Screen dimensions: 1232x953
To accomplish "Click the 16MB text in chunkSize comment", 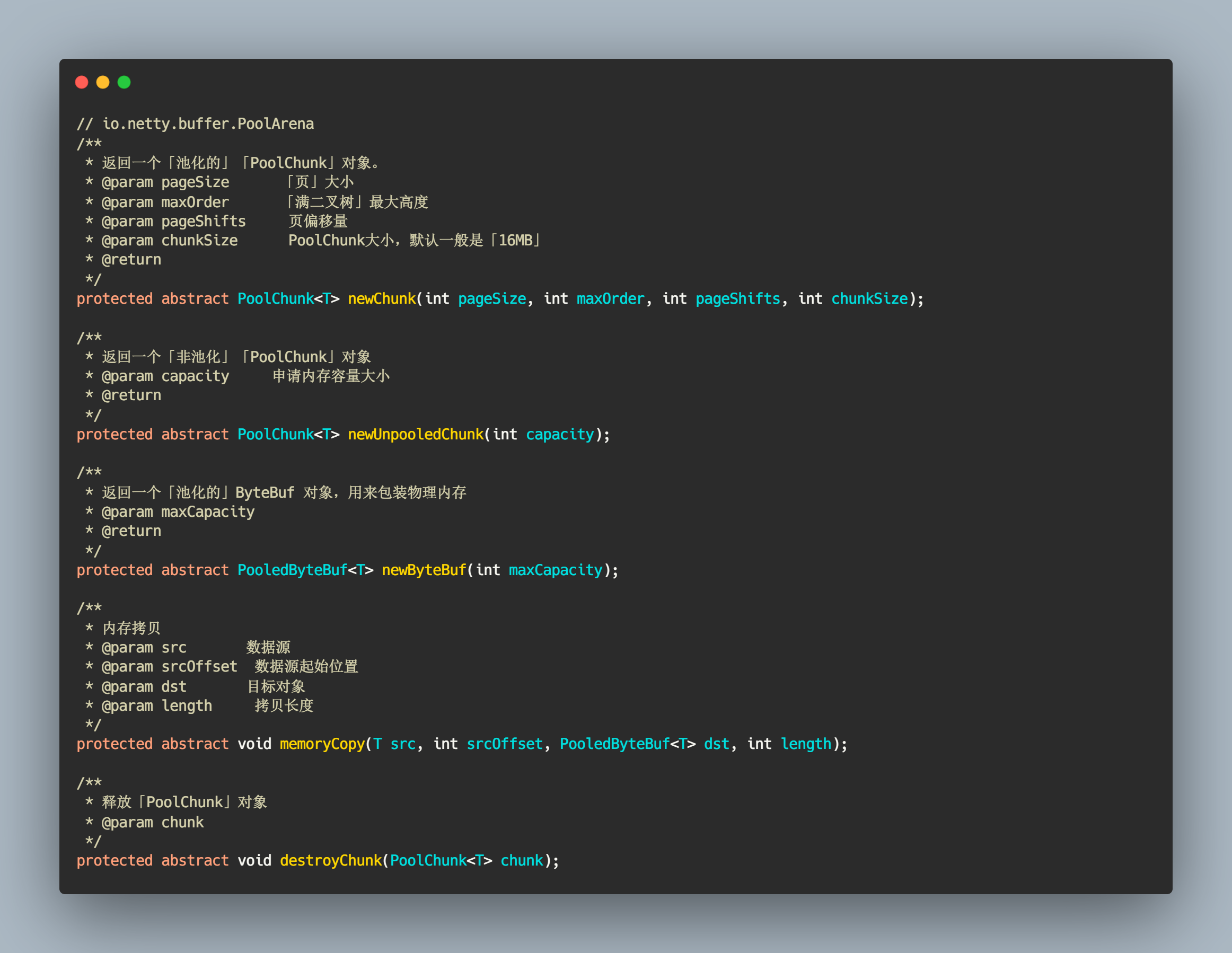I will click(516, 240).
